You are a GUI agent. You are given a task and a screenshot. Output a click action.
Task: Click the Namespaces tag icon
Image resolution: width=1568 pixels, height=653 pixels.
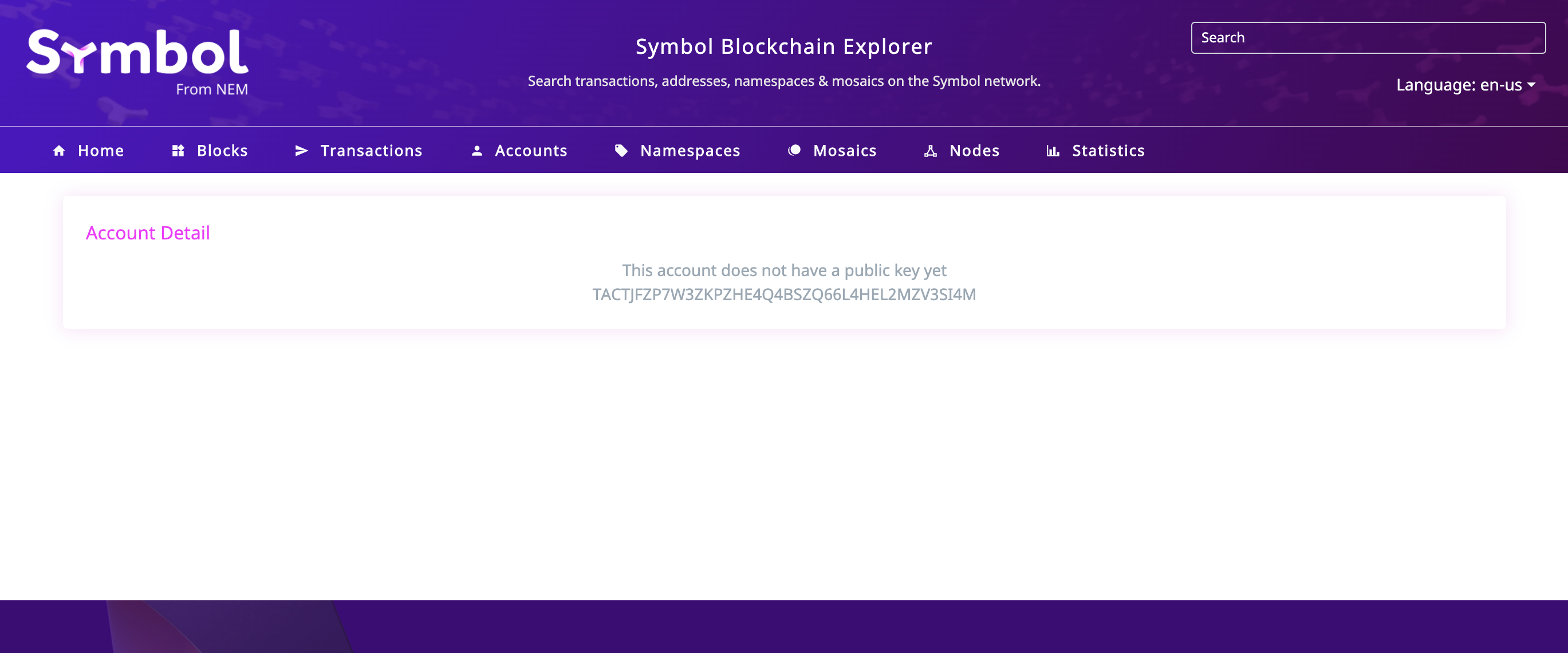tap(621, 150)
